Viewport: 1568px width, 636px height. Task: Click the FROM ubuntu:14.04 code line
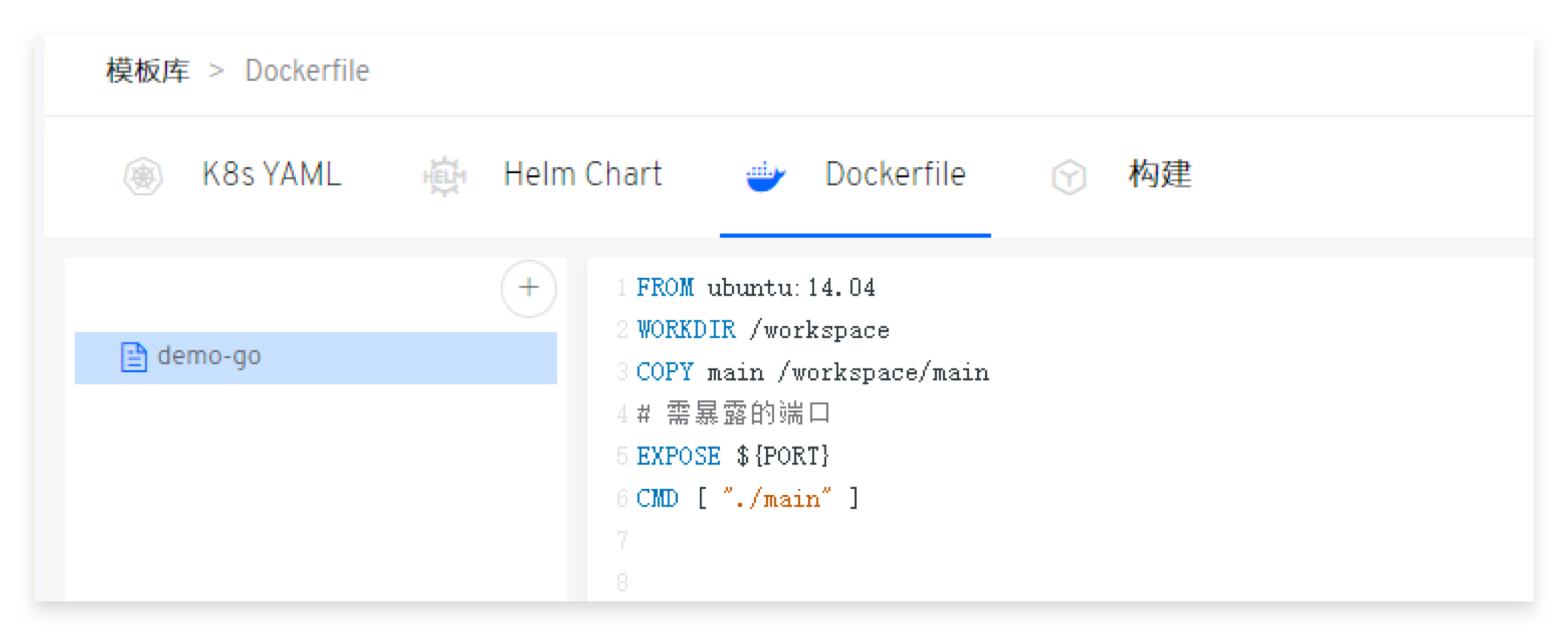pyautogui.click(x=755, y=288)
